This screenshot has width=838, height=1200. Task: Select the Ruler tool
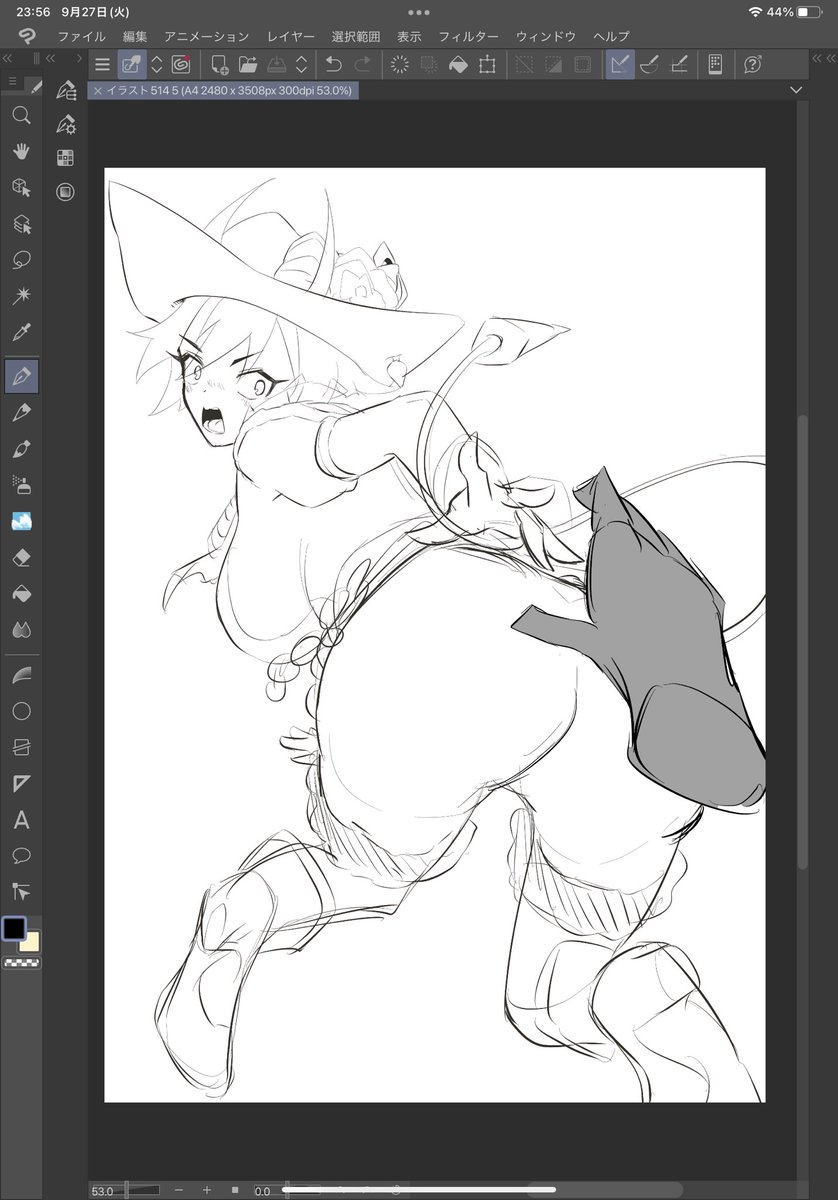(21, 784)
